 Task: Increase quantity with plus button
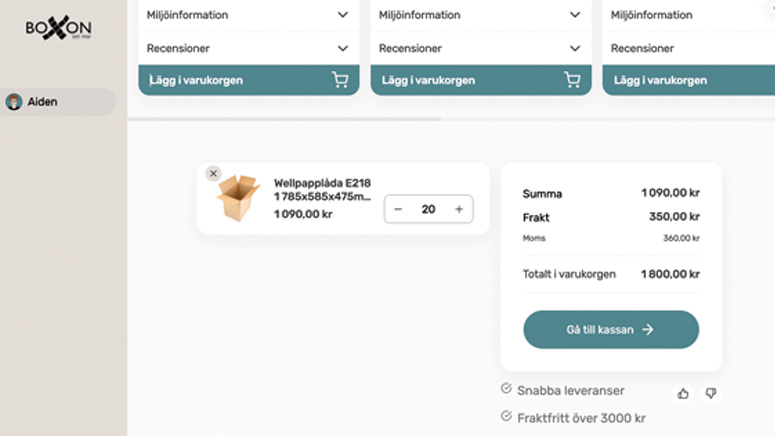(459, 209)
